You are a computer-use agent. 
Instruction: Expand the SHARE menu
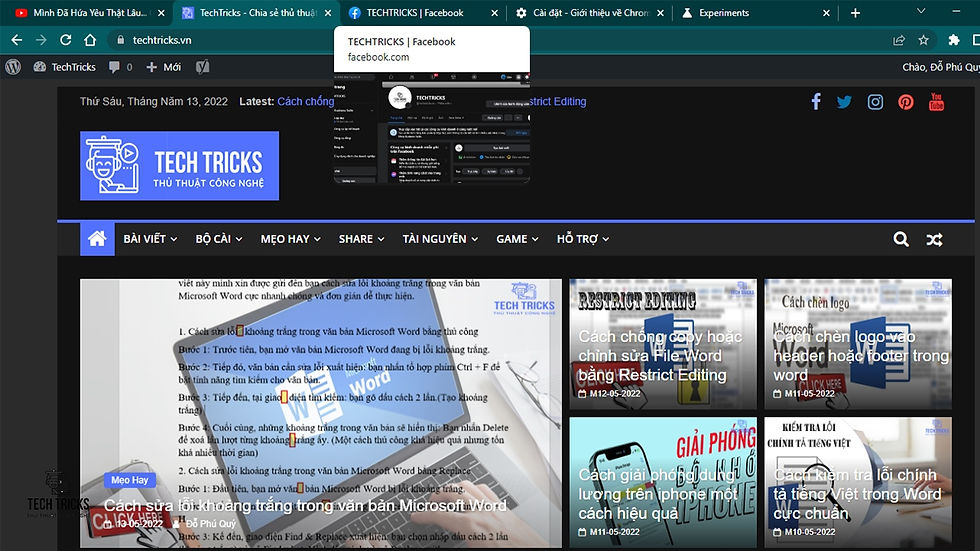point(361,239)
